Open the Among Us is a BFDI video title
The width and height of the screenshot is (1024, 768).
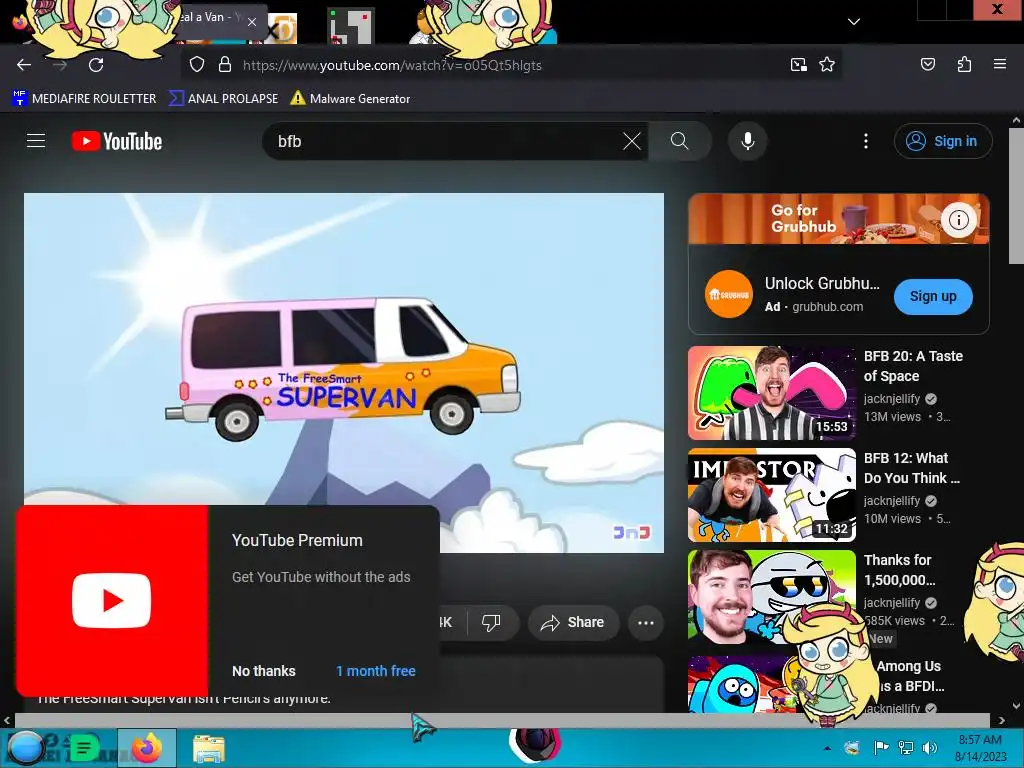point(909,676)
